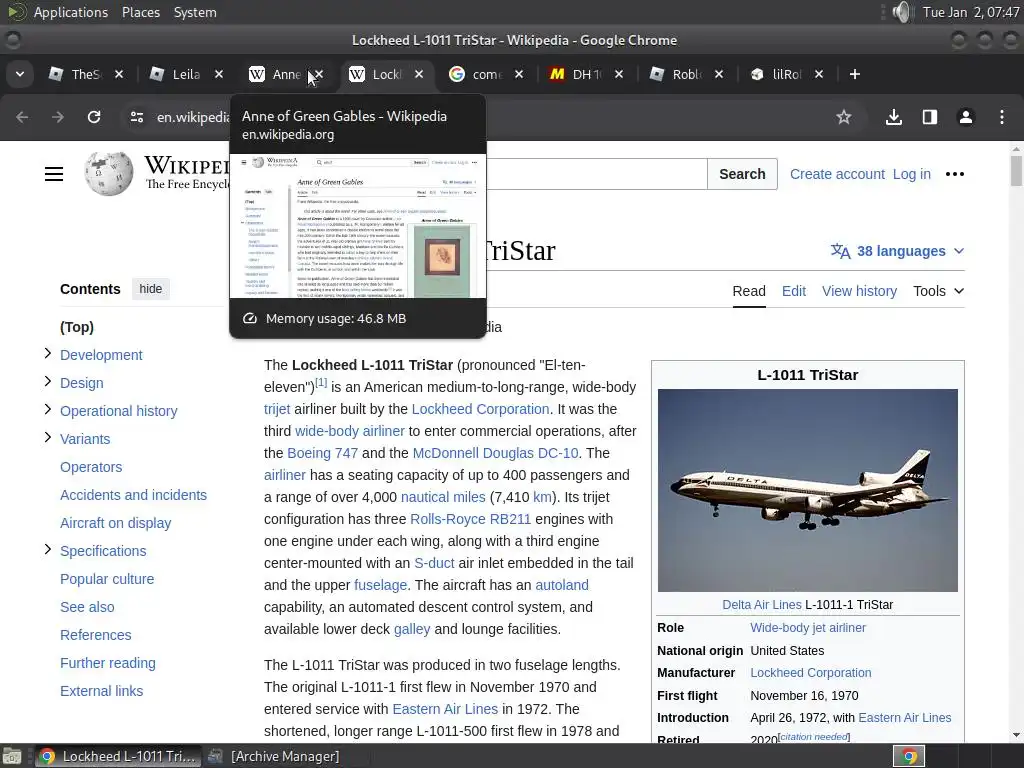
Task: Click the Wikipedia Search button
Action: [742, 174]
